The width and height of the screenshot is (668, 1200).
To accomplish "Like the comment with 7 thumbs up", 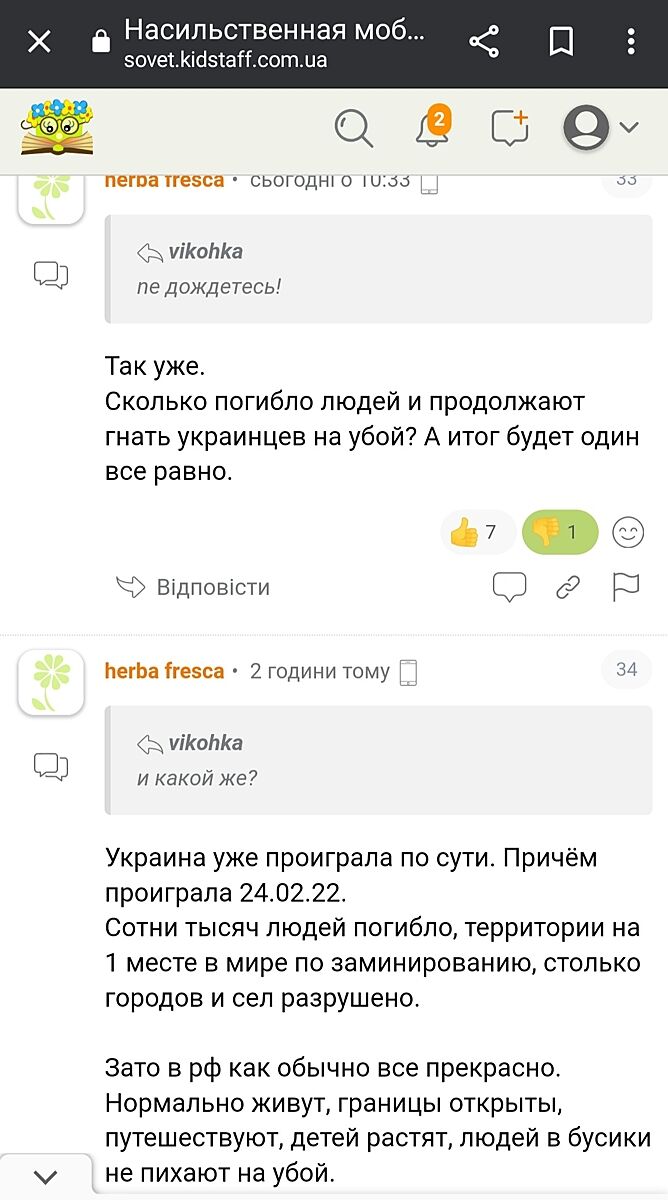I will pos(476,533).
